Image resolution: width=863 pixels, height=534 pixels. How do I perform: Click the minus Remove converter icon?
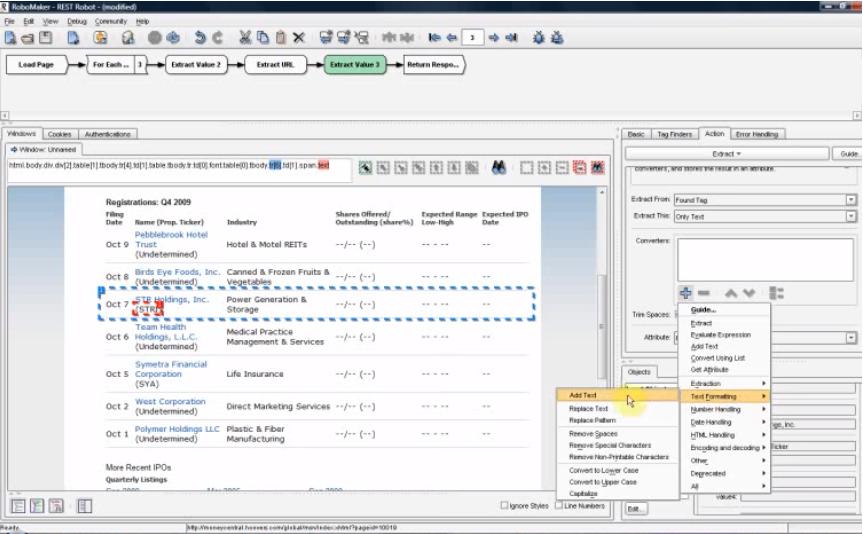tap(704, 293)
